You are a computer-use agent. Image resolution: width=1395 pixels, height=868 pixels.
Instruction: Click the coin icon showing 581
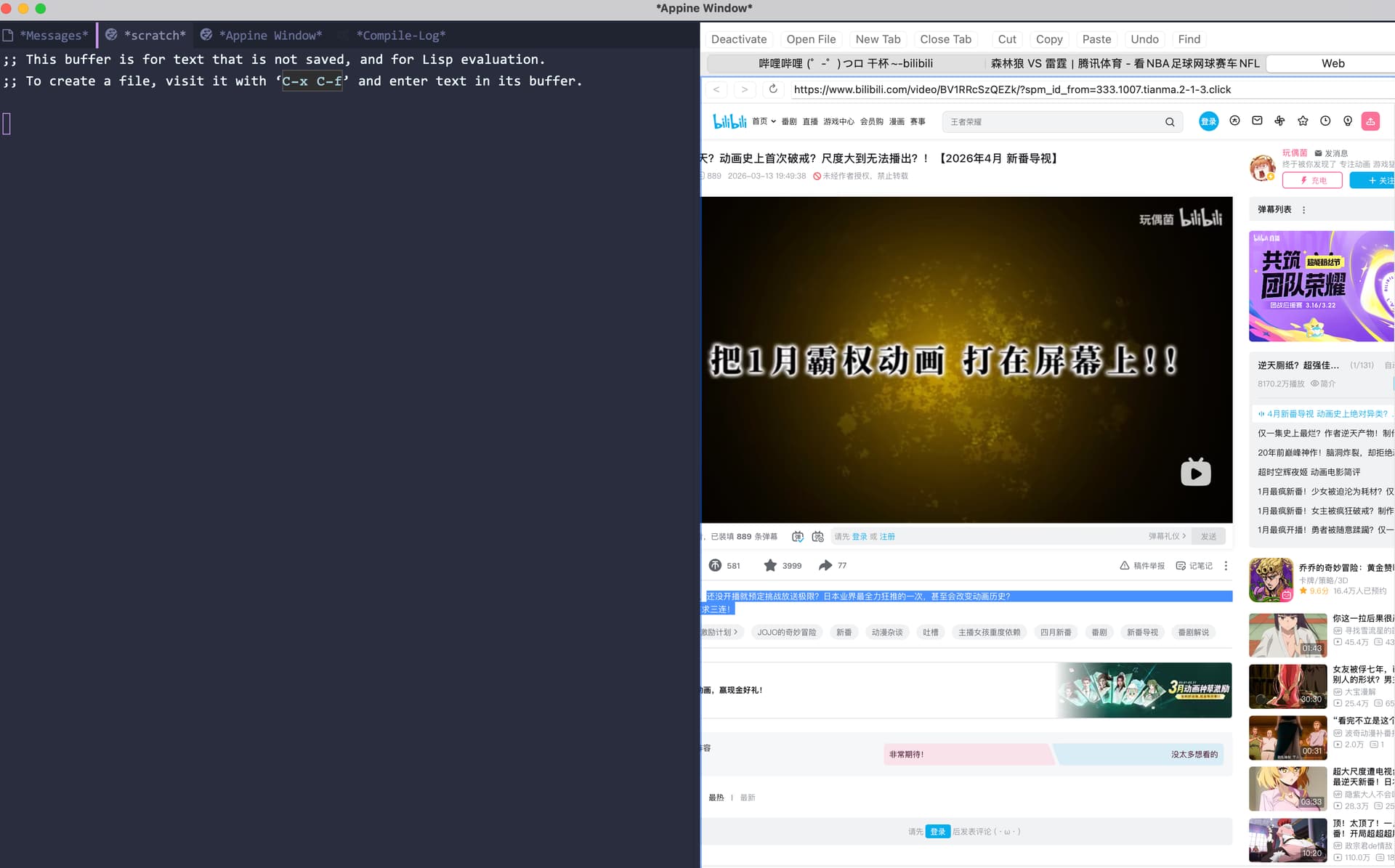tap(716, 565)
